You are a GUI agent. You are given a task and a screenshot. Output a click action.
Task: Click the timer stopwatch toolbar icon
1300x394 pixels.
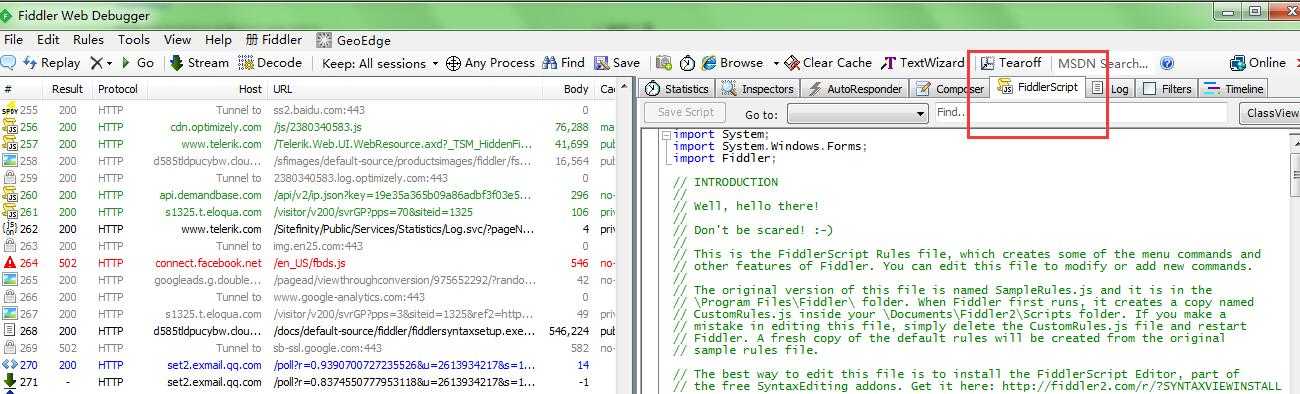pos(688,63)
